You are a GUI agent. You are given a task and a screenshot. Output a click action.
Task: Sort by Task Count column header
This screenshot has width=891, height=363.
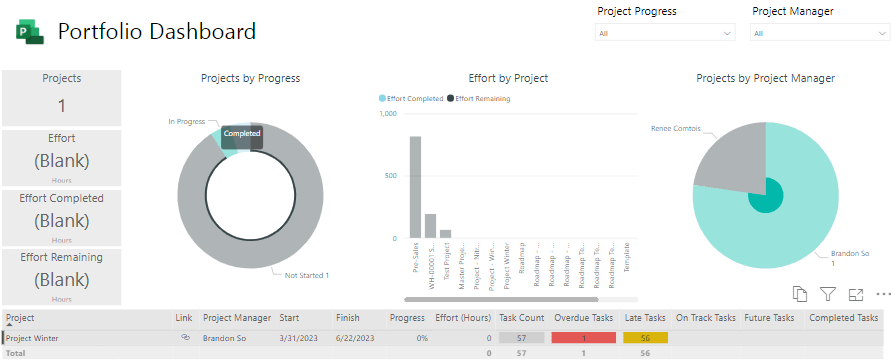coord(522,318)
